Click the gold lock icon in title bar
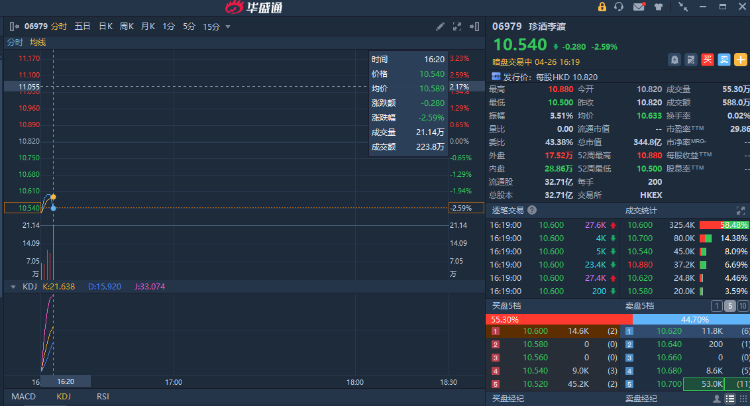750x406 pixels. point(602,7)
